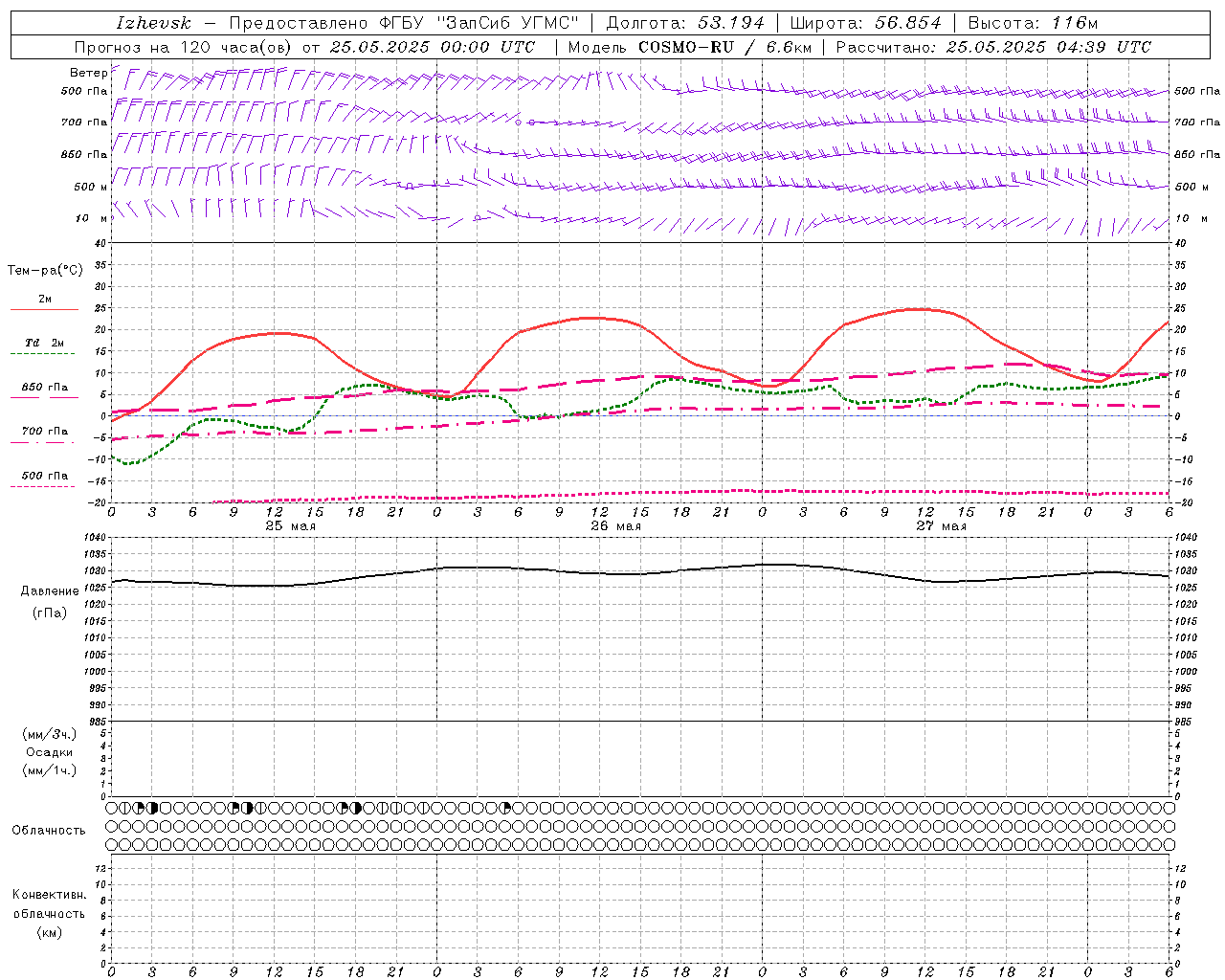This screenshot has height=980, width=1225.
Task: Click the left-axis 40 temperature value
Action: (101, 243)
